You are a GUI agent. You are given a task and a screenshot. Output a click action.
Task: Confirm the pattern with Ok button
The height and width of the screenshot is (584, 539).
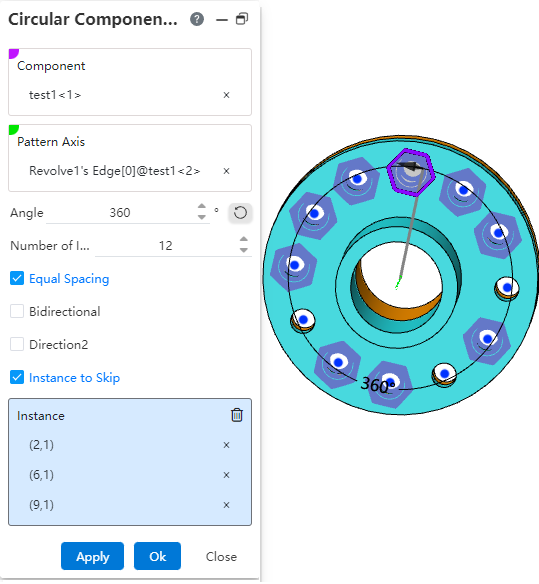(x=158, y=556)
